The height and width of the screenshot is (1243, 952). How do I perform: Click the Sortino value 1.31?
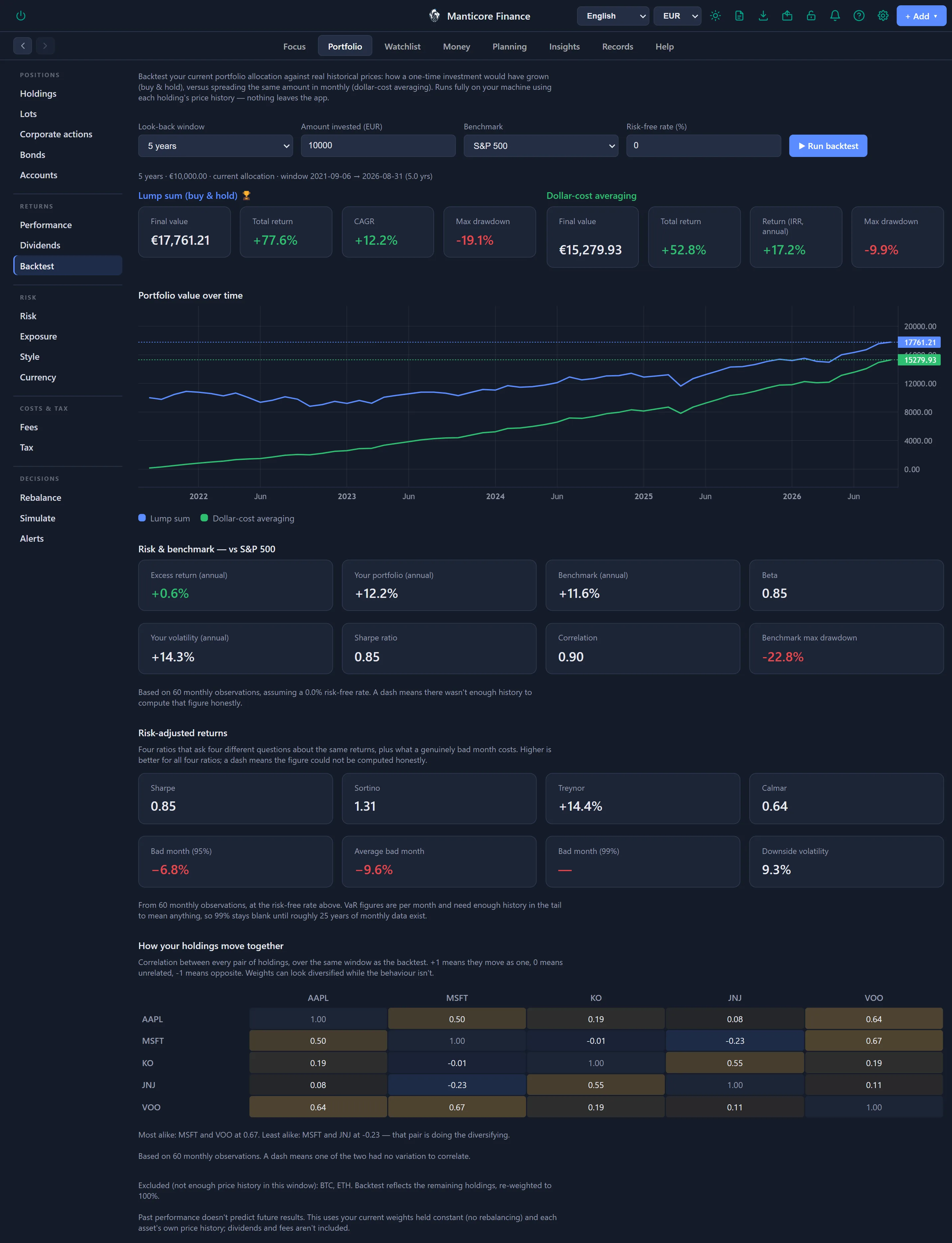coord(365,806)
